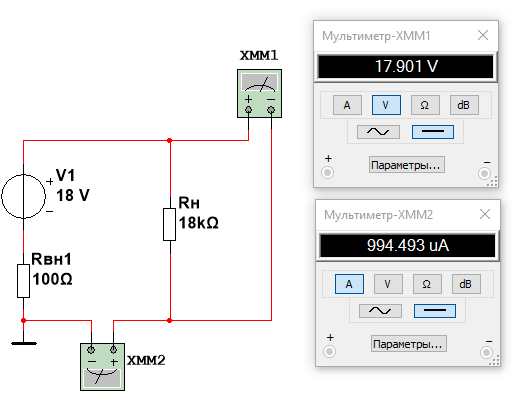Select ohmmeter mode Ω in Multimeter-XMM1
Viewport: 517px width, 399px height.
425,105
